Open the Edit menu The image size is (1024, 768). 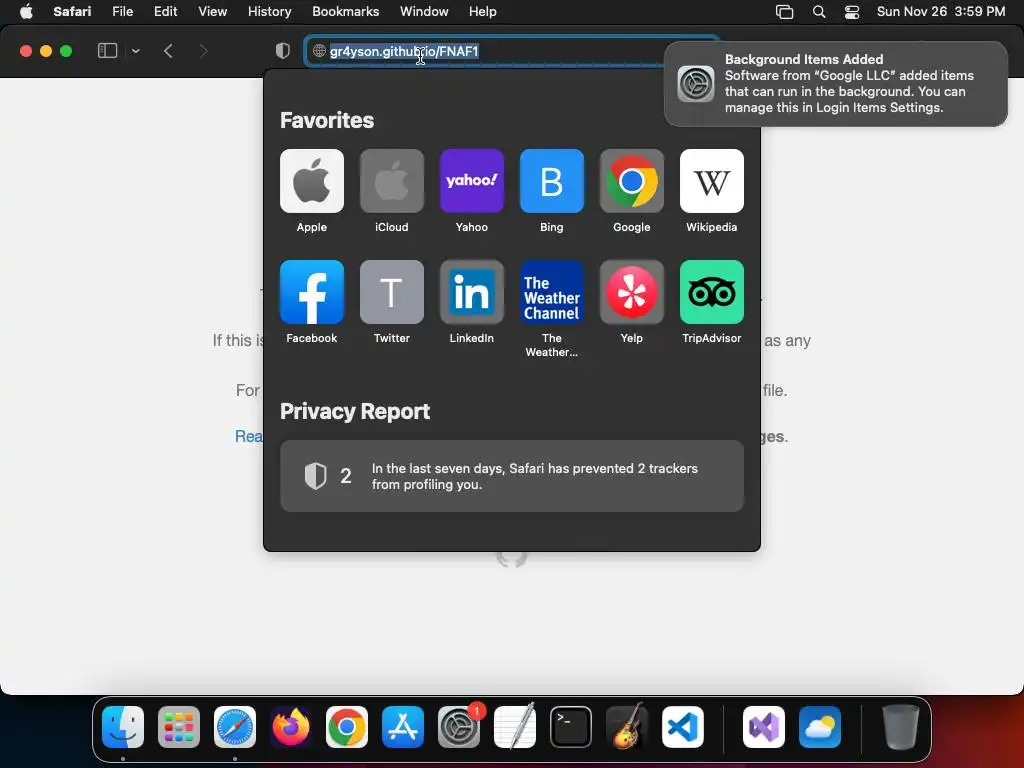tap(165, 12)
